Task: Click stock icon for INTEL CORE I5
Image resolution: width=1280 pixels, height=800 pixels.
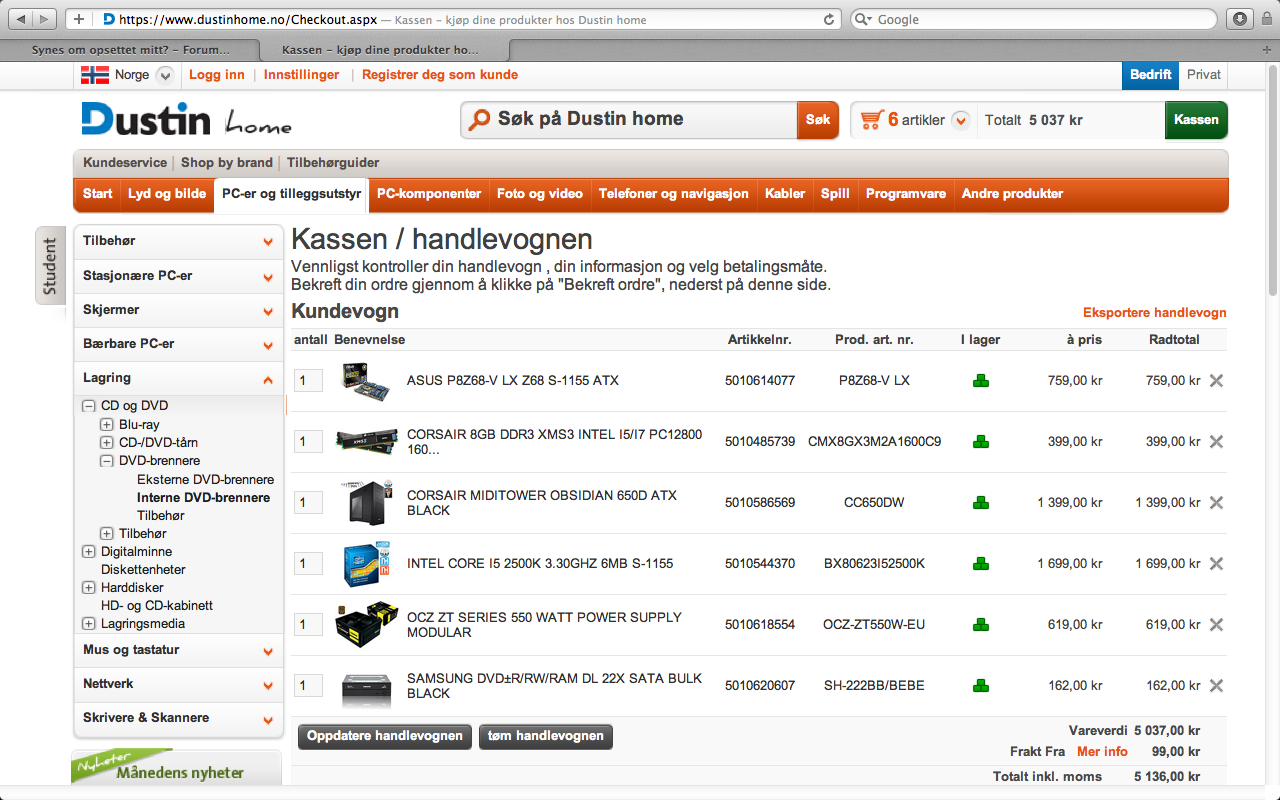Action: pos(980,563)
